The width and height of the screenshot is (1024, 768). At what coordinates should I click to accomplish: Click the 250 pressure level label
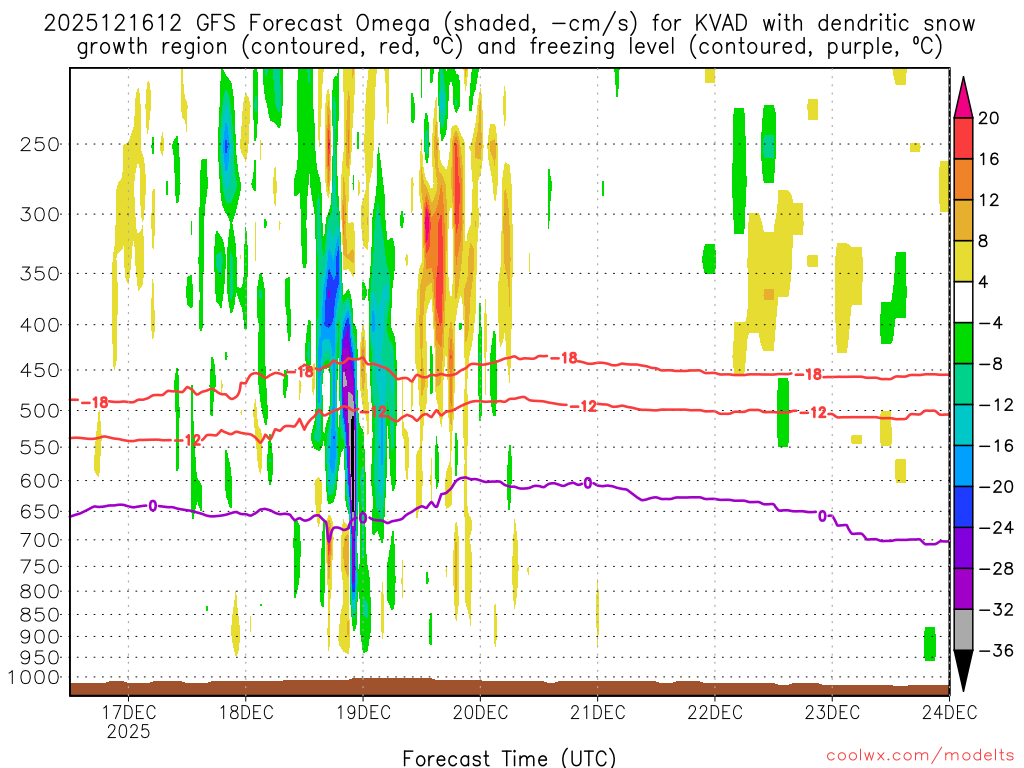click(x=40, y=144)
